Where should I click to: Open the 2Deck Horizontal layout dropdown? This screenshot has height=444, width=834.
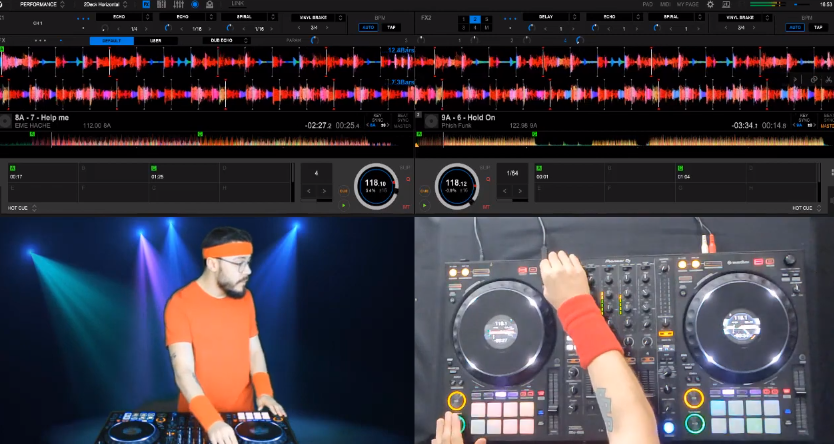[x=105, y=4]
